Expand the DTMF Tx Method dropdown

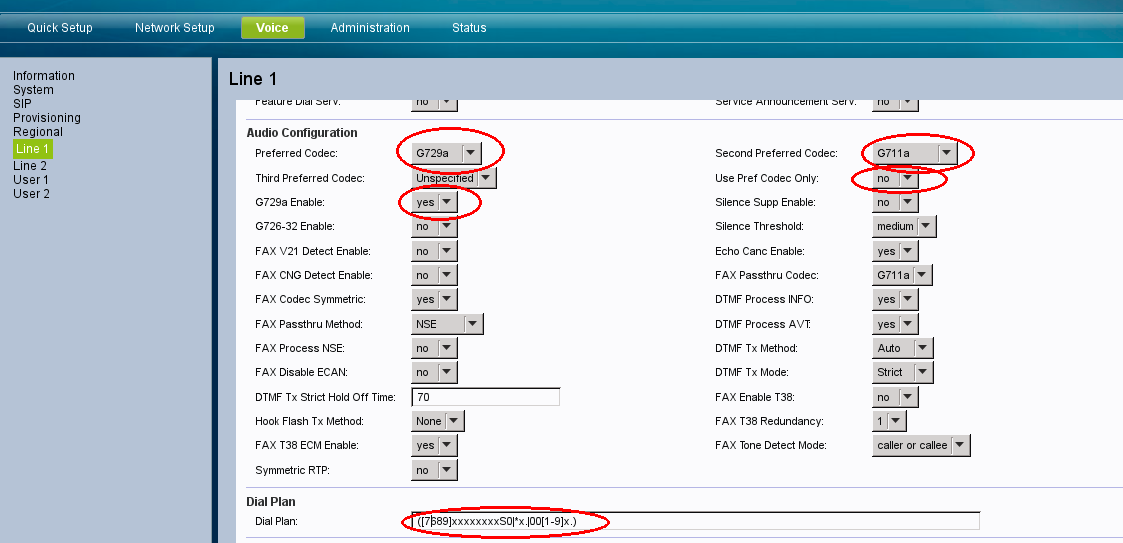[902, 348]
